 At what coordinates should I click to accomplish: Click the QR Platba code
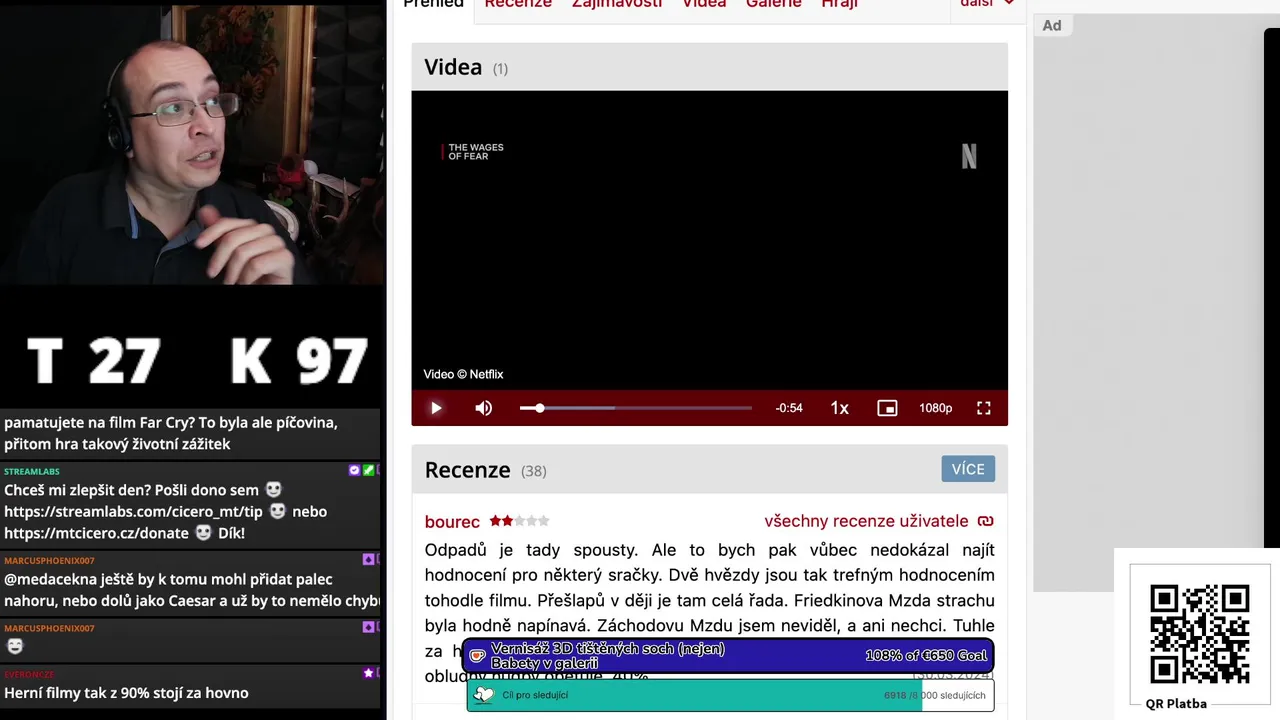point(1200,633)
